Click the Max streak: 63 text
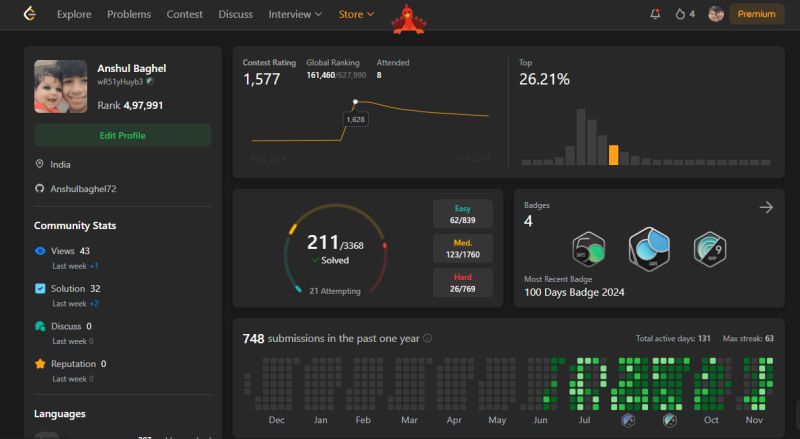Screen dimensions: 800x439 (748, 338)
